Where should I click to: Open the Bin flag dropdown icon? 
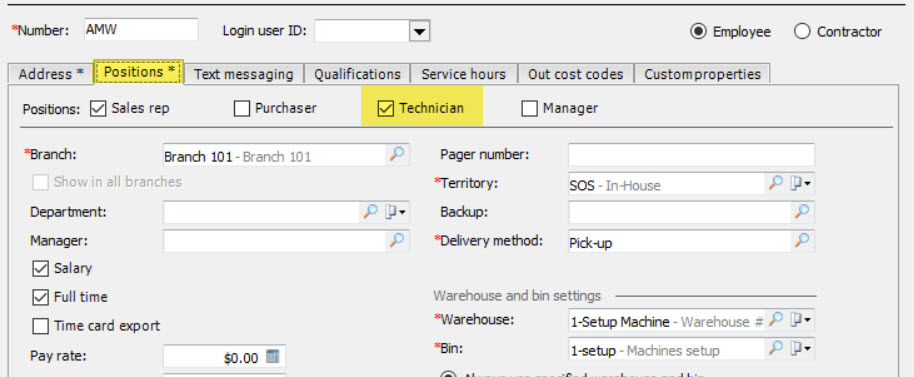tap(801, 348)
